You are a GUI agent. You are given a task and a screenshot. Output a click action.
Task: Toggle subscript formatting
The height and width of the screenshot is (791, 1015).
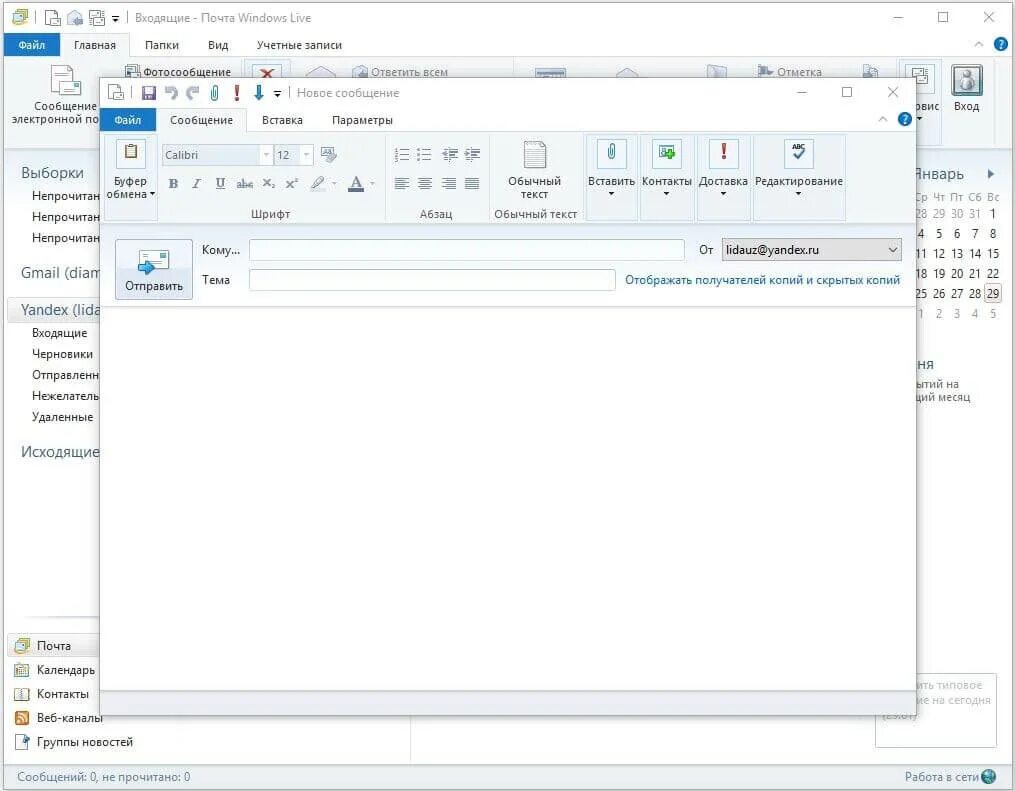(269, 184)
